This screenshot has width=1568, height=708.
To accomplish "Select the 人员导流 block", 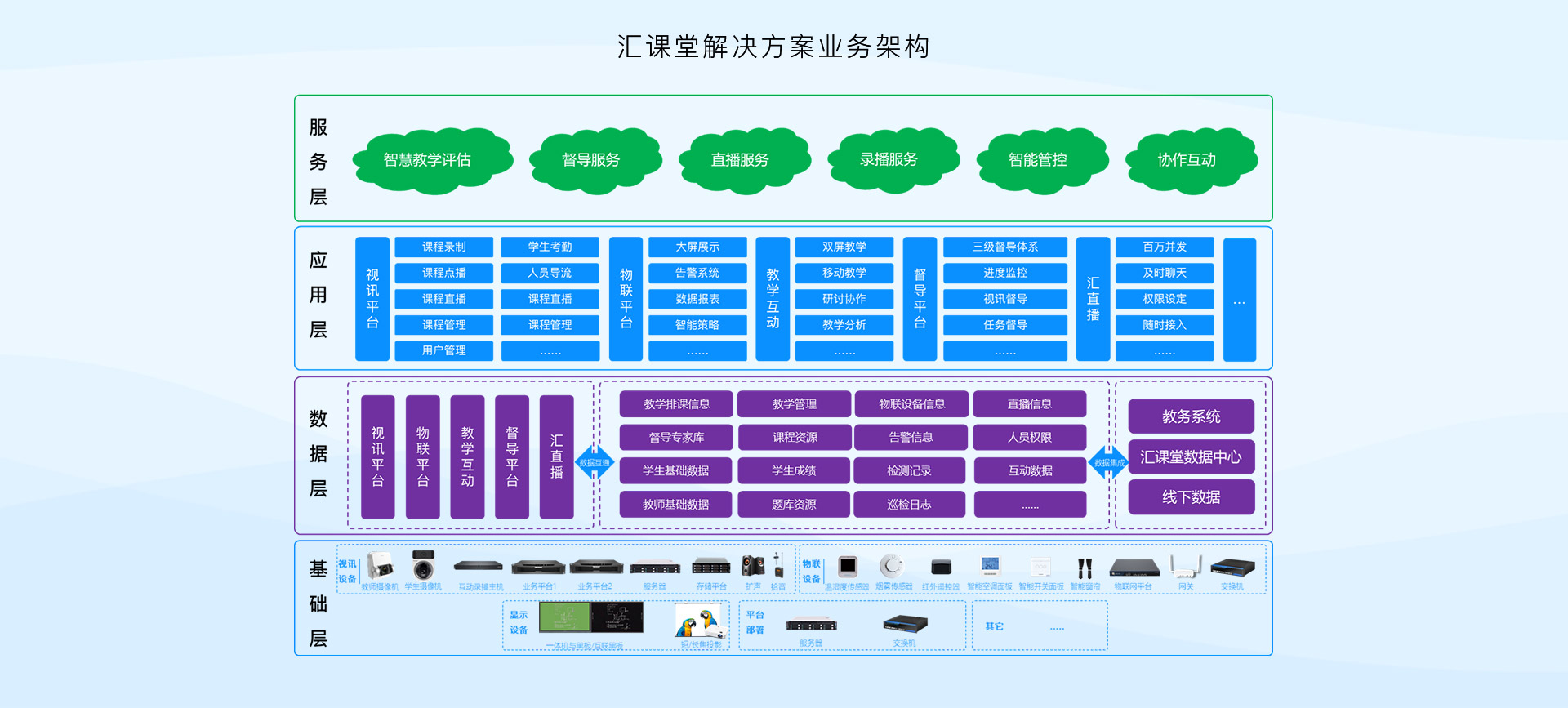I will [550, 273].
